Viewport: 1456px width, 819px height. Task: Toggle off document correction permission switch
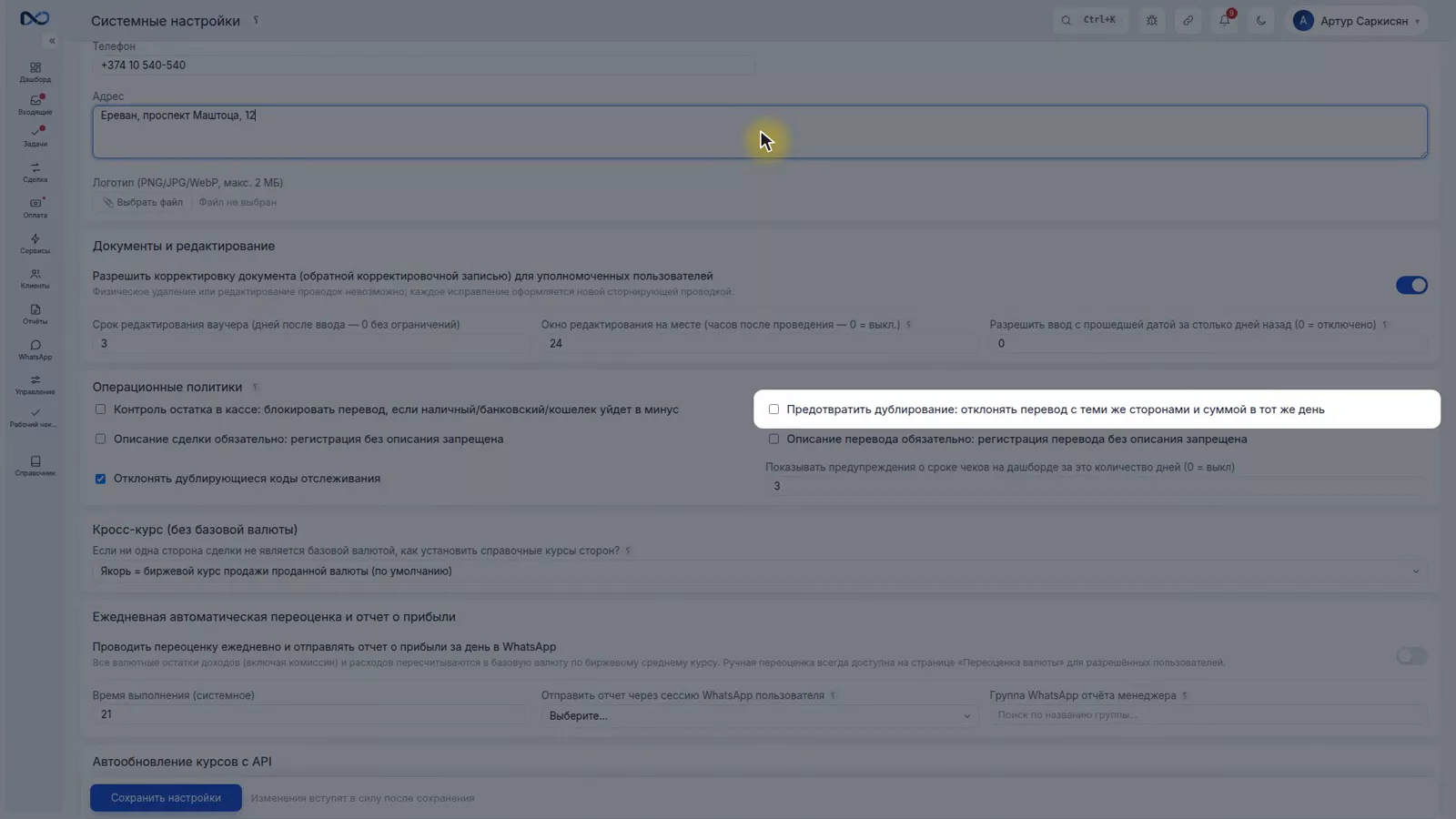click(x=1411, y=286)
